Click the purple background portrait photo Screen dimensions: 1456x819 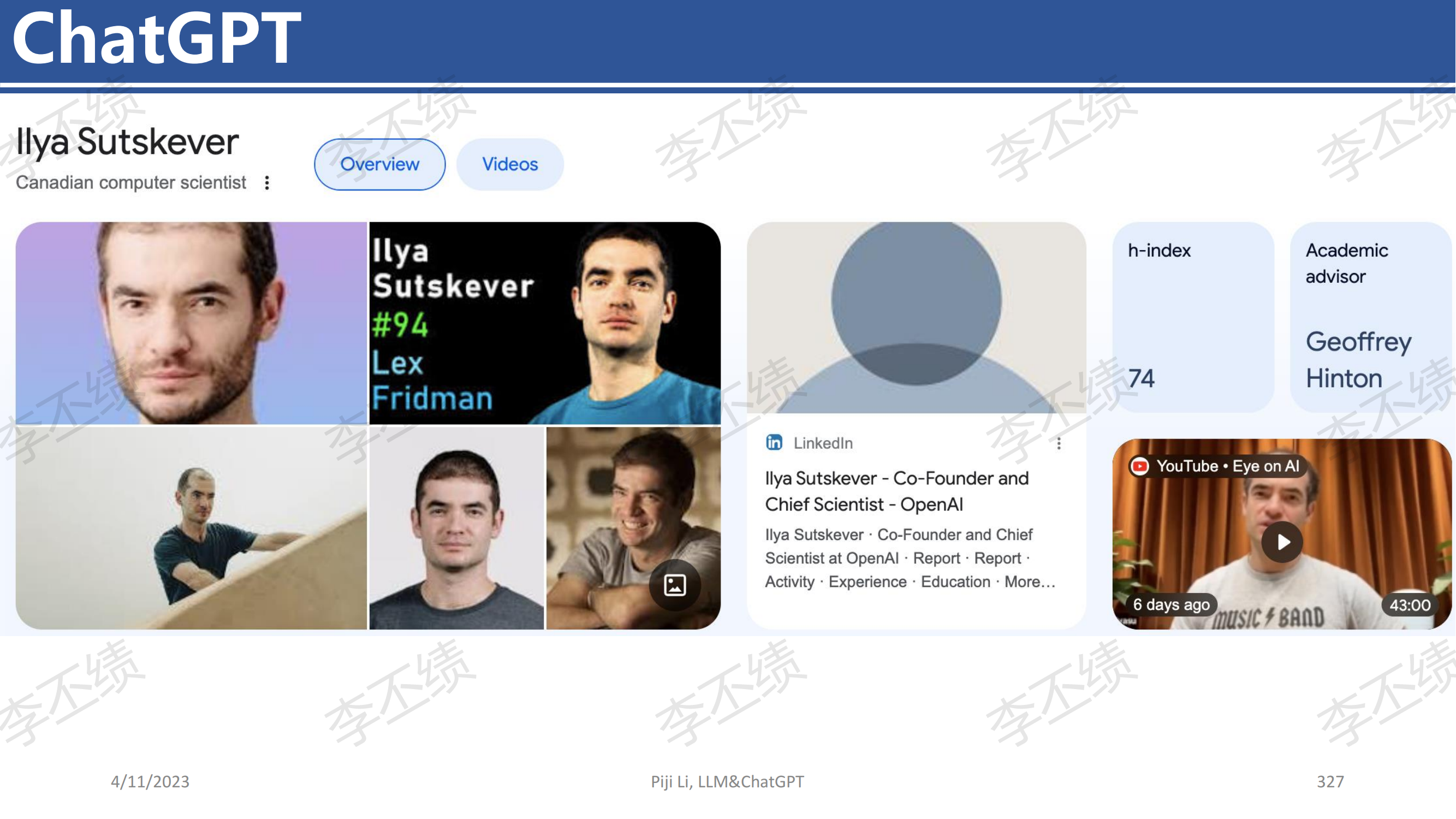[191, 323]
